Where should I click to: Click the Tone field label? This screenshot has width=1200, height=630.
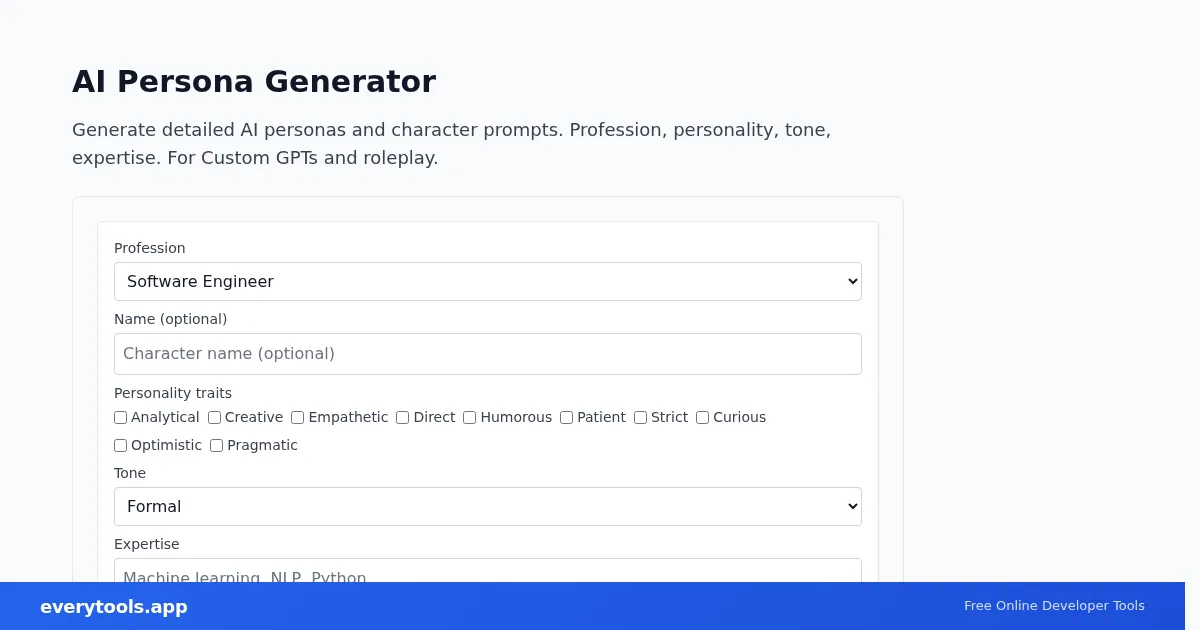(130, 473)
